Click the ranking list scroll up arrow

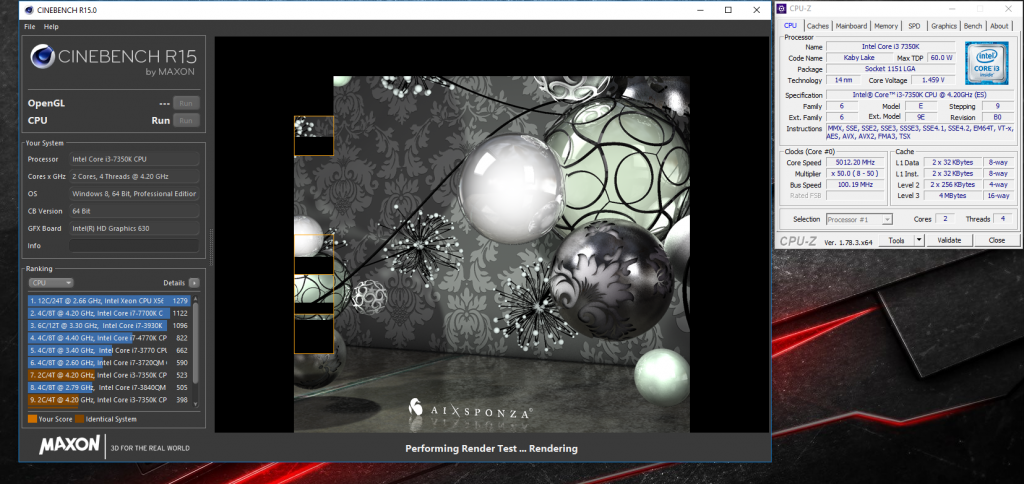pos(195,298)
